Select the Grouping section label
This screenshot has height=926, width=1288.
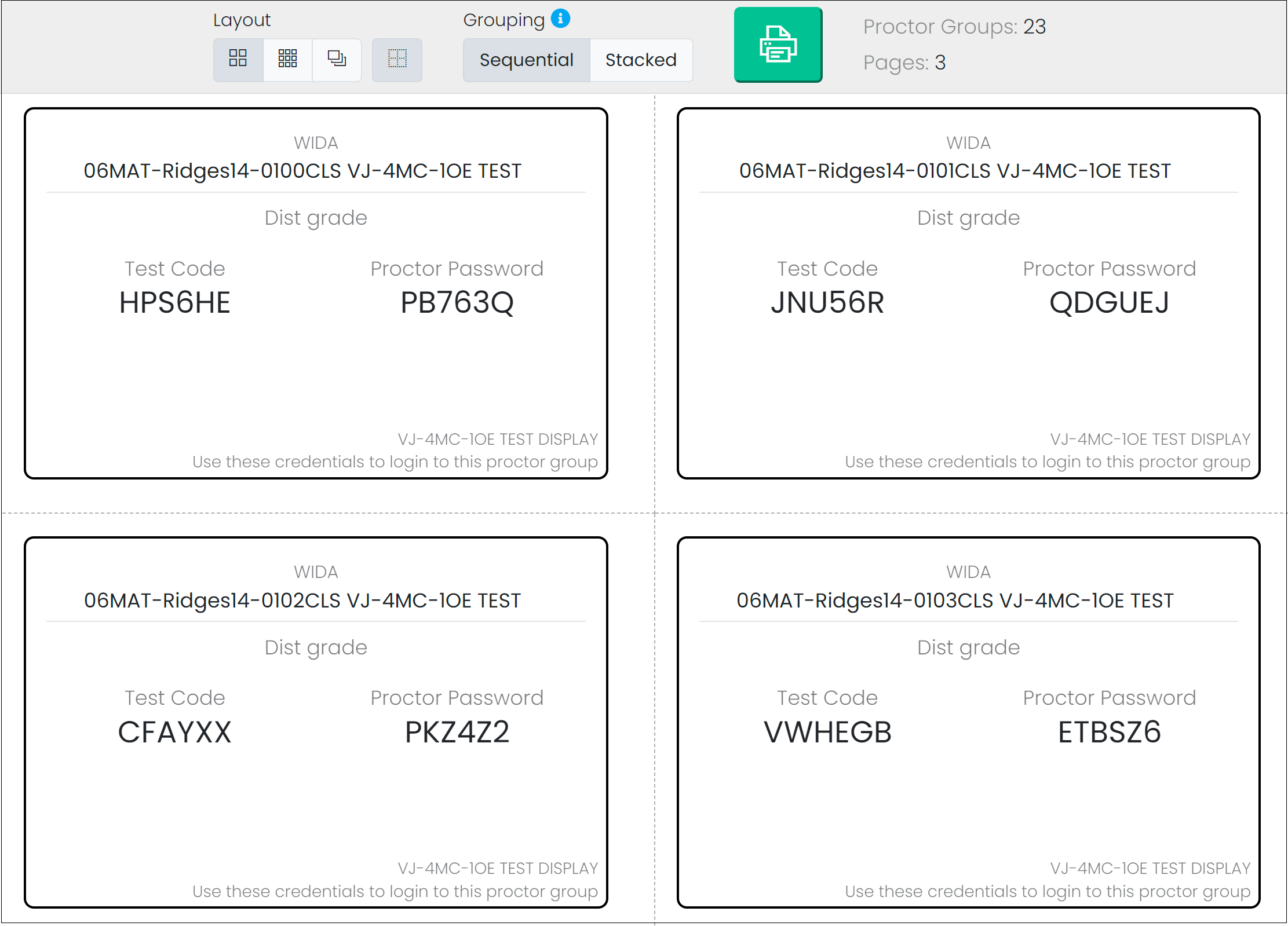click(x=505, y=19)
